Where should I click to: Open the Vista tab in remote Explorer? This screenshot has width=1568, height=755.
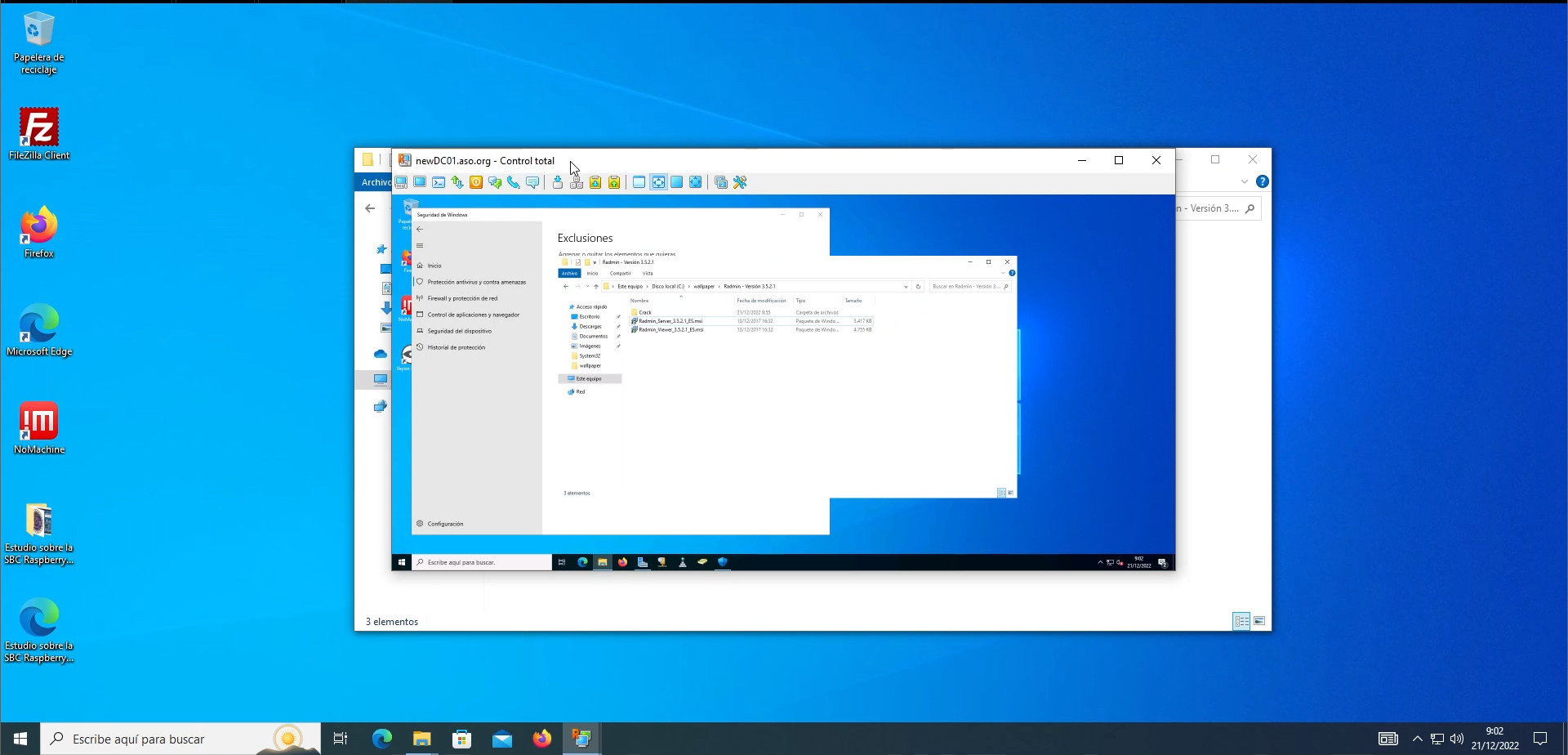648,274
